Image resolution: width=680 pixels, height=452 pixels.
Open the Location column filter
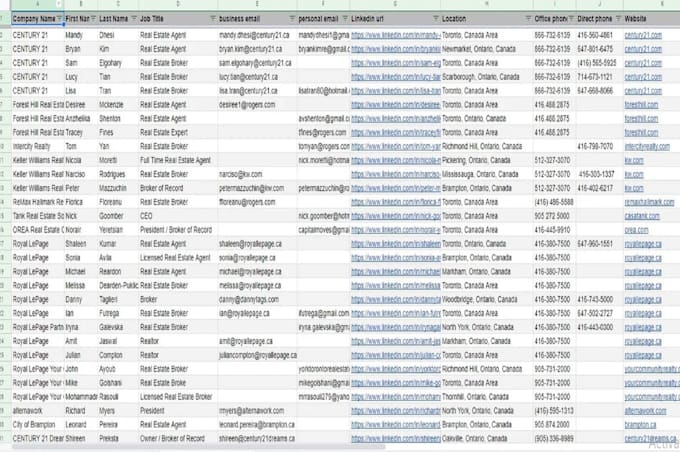tap(528, 19)
